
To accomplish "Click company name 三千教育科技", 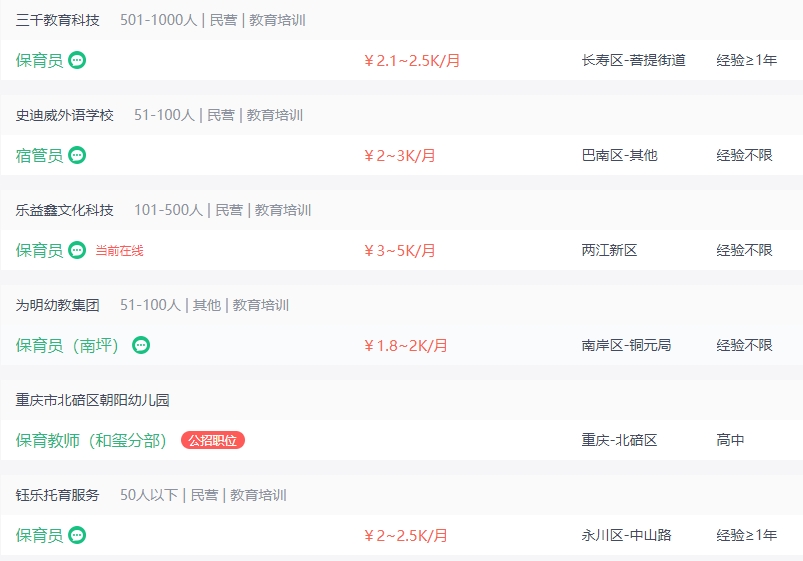I will pos(57,20).
